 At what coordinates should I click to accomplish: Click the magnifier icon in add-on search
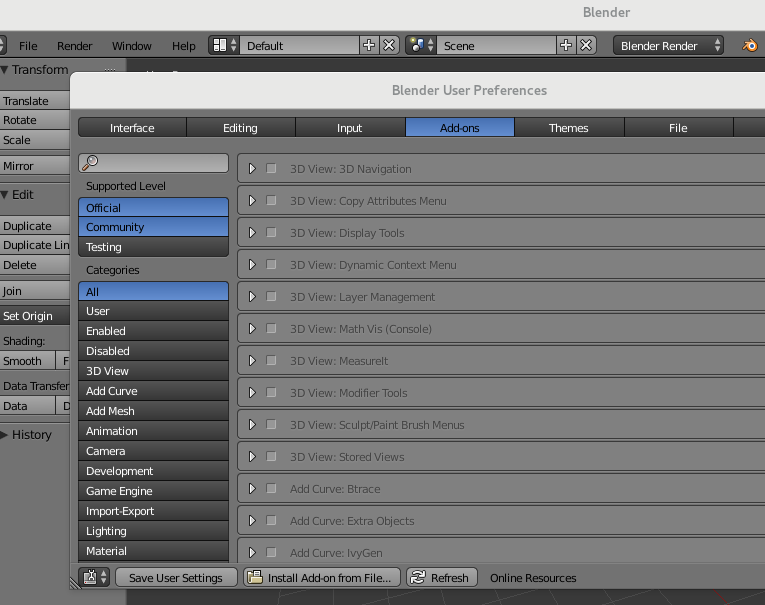[90, 162]
